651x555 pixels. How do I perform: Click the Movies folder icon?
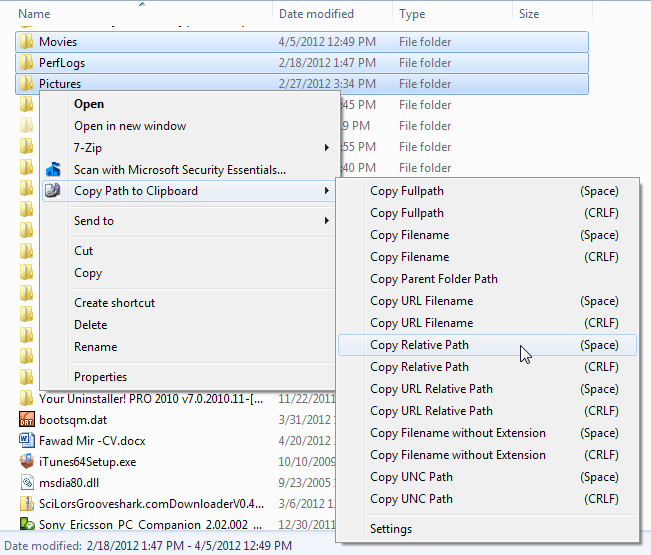point(26,42)
